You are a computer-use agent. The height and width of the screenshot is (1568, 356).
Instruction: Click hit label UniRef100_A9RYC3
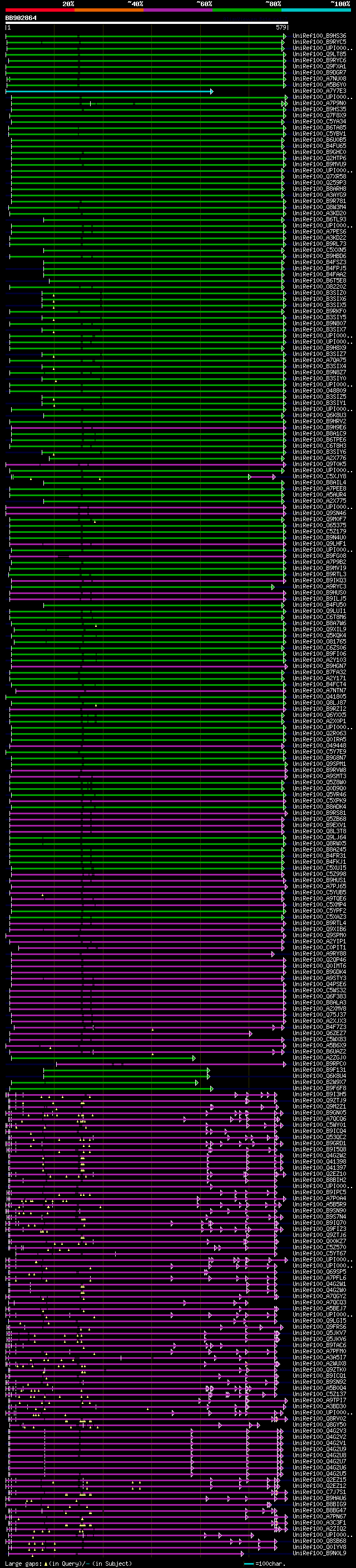click(x=319, y=587)
